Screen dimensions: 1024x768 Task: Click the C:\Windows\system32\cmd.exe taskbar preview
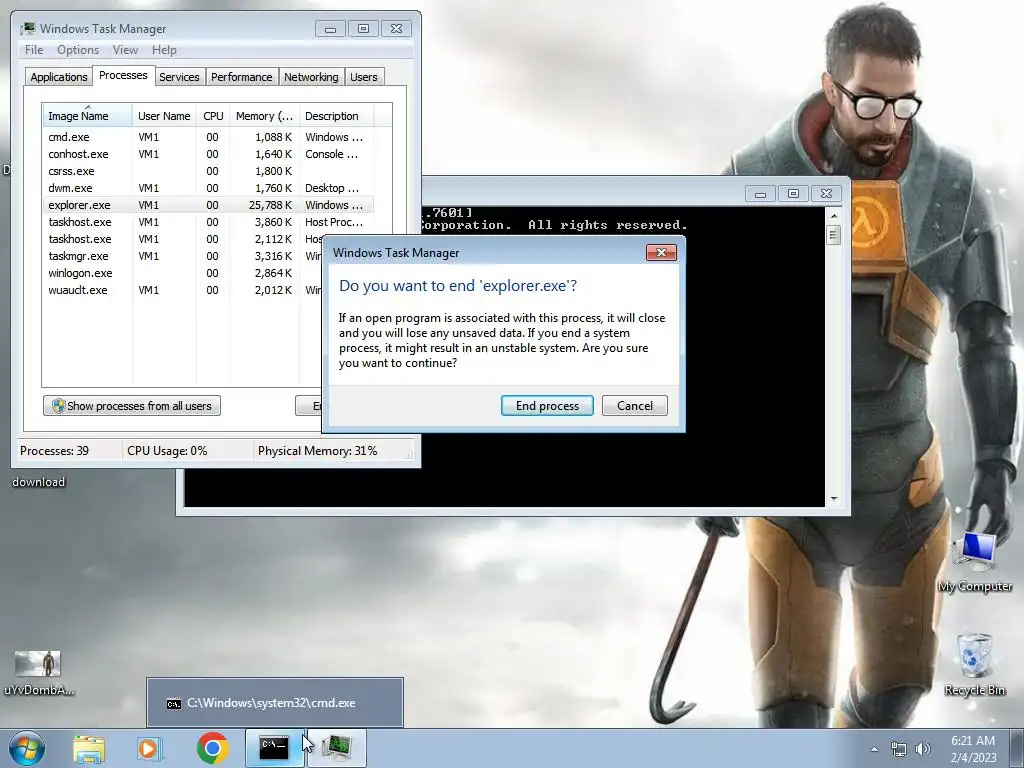click(275, 703)
